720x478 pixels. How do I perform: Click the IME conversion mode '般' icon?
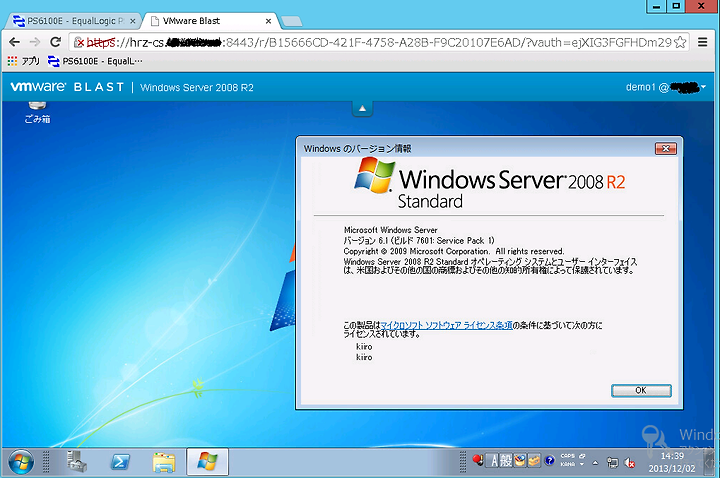(506, 461)
